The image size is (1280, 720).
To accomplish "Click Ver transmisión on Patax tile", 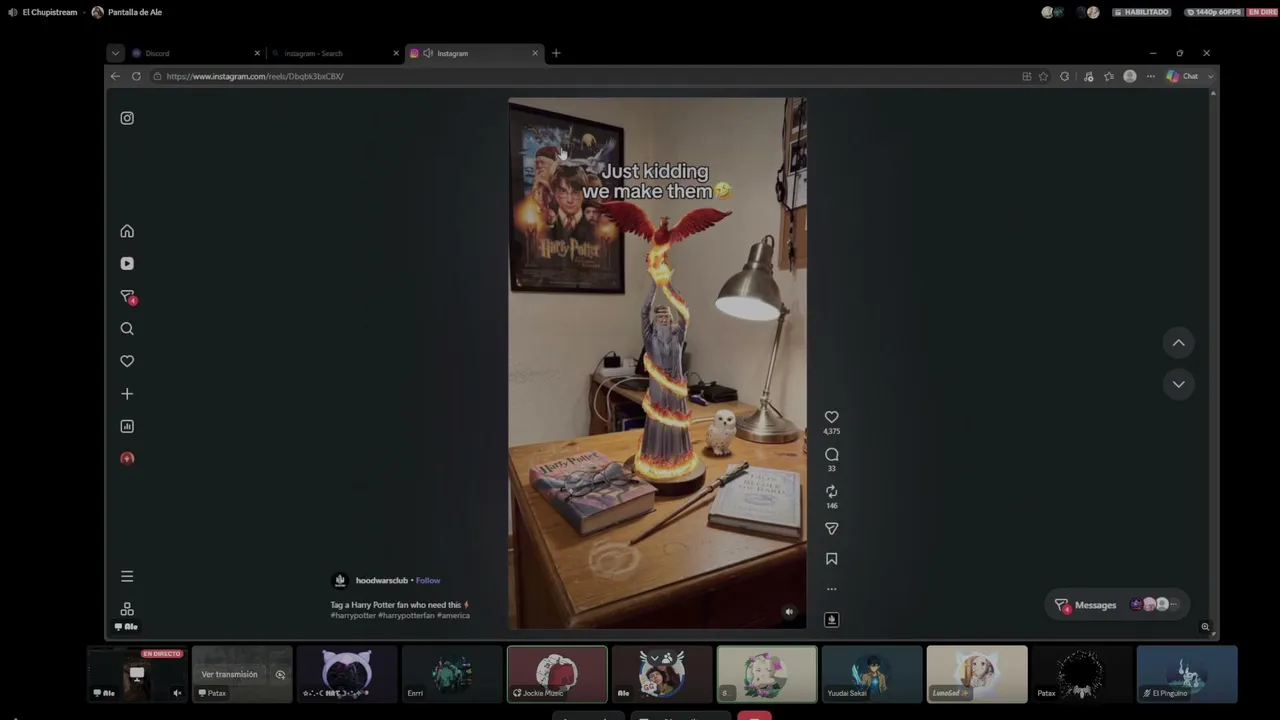I will coord(229,674).
